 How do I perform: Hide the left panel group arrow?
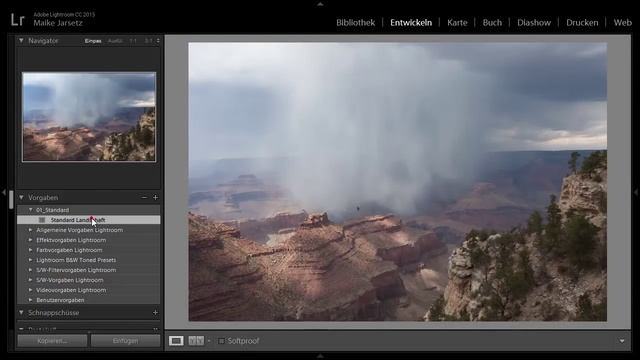point(4,192)
